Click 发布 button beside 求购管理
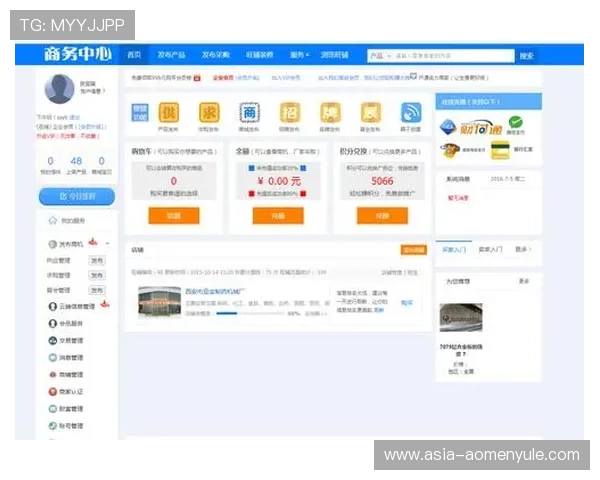This screenshot has width=600, height=480. 97,275
